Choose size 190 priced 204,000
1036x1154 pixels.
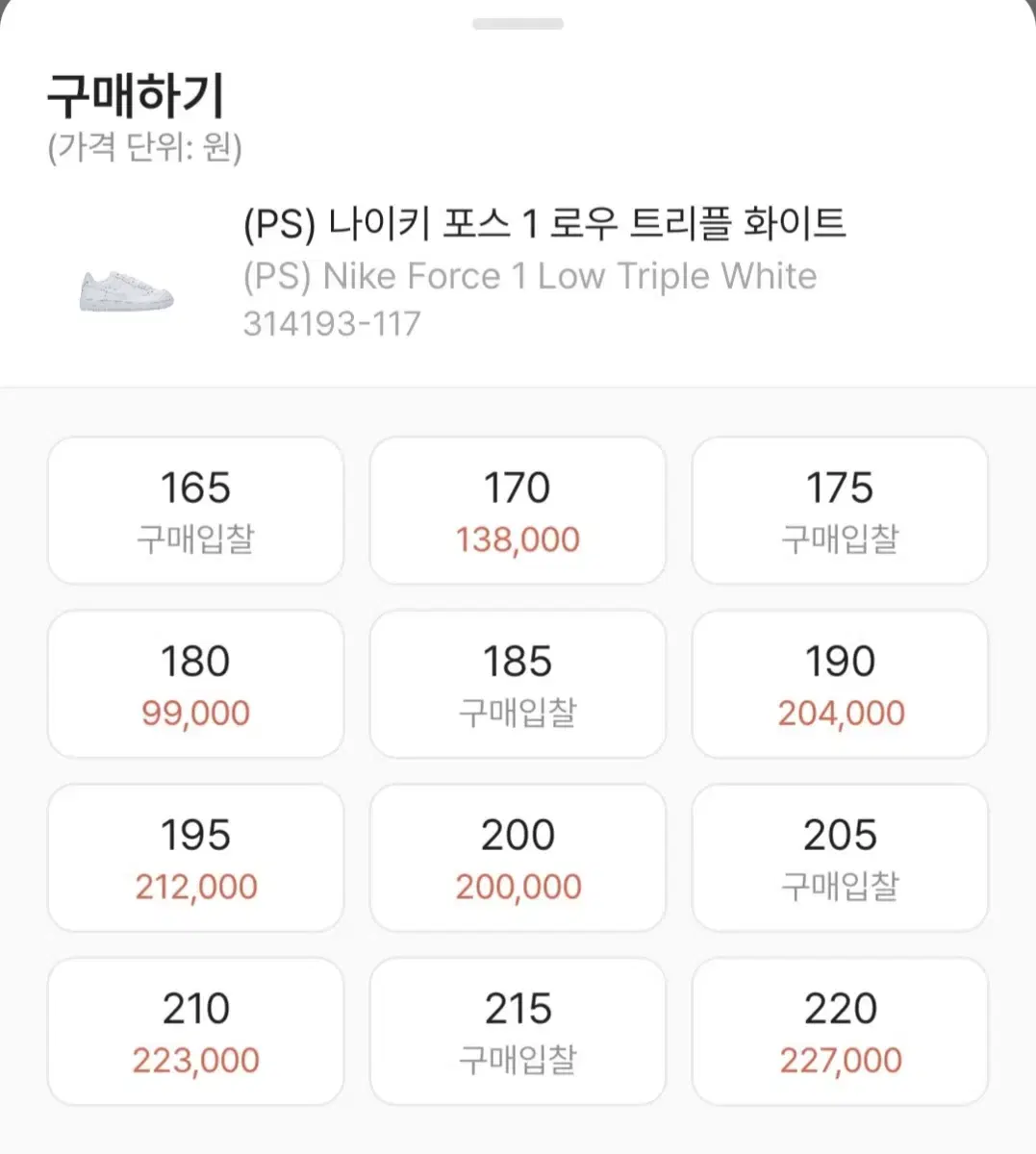[840, 684]
